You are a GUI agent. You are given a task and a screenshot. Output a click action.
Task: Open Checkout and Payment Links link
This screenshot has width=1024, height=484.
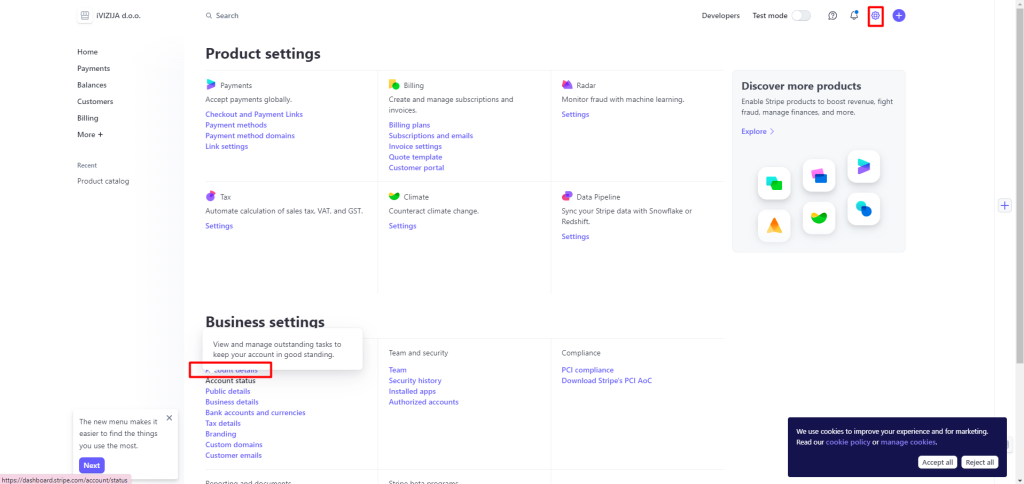point(254,114)
